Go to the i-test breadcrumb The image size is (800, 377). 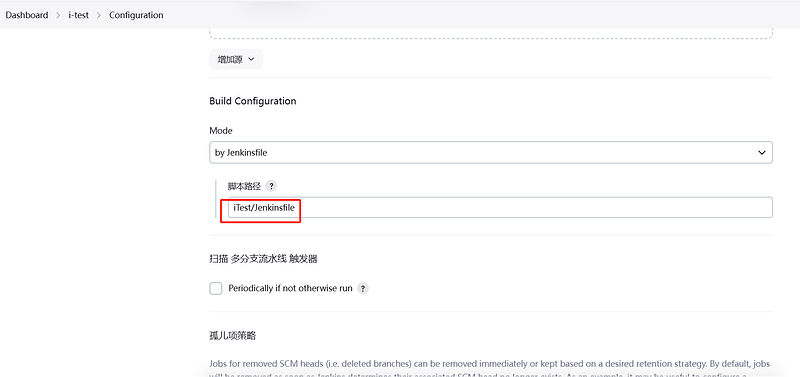[79, 15]
